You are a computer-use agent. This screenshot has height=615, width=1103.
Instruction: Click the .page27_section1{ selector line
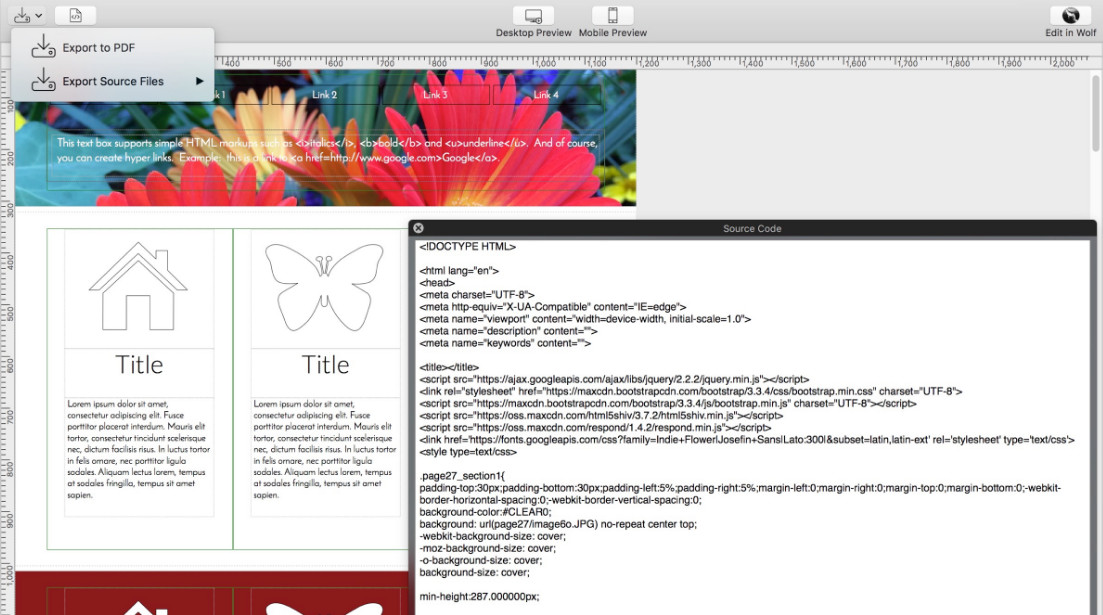tap(462, 476)
